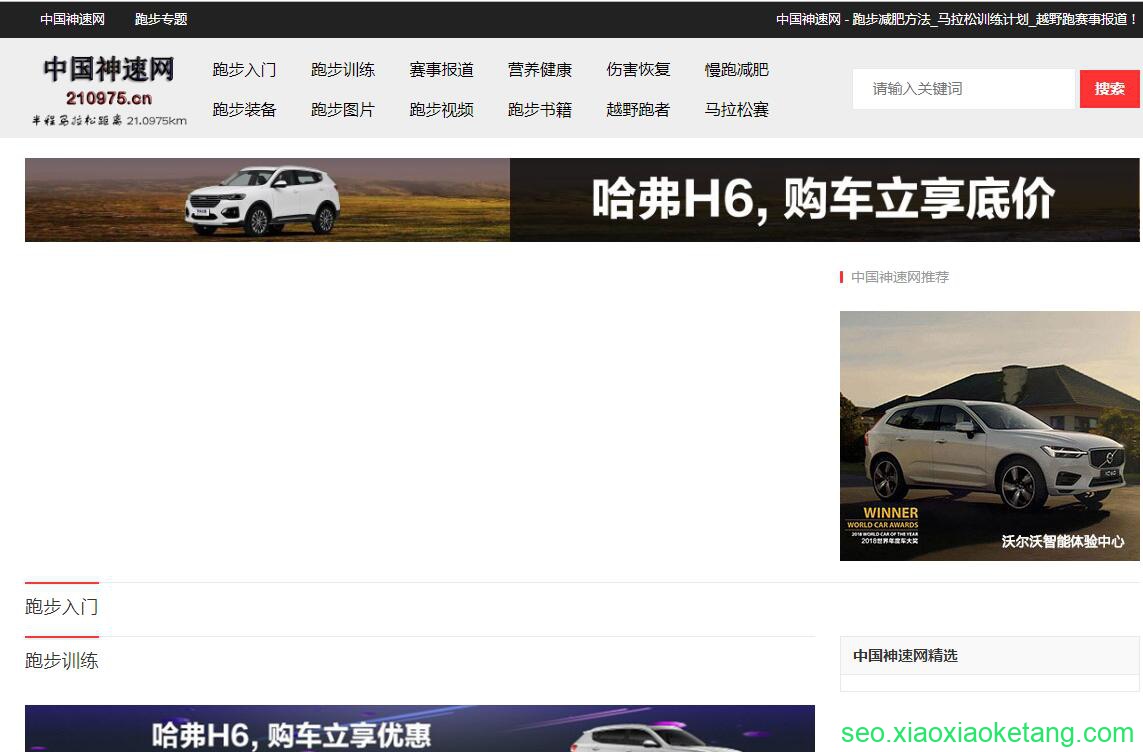Click the site tagline text in top bar
The width and height of the screenshot is (1143, 752).
click(956, 20)
